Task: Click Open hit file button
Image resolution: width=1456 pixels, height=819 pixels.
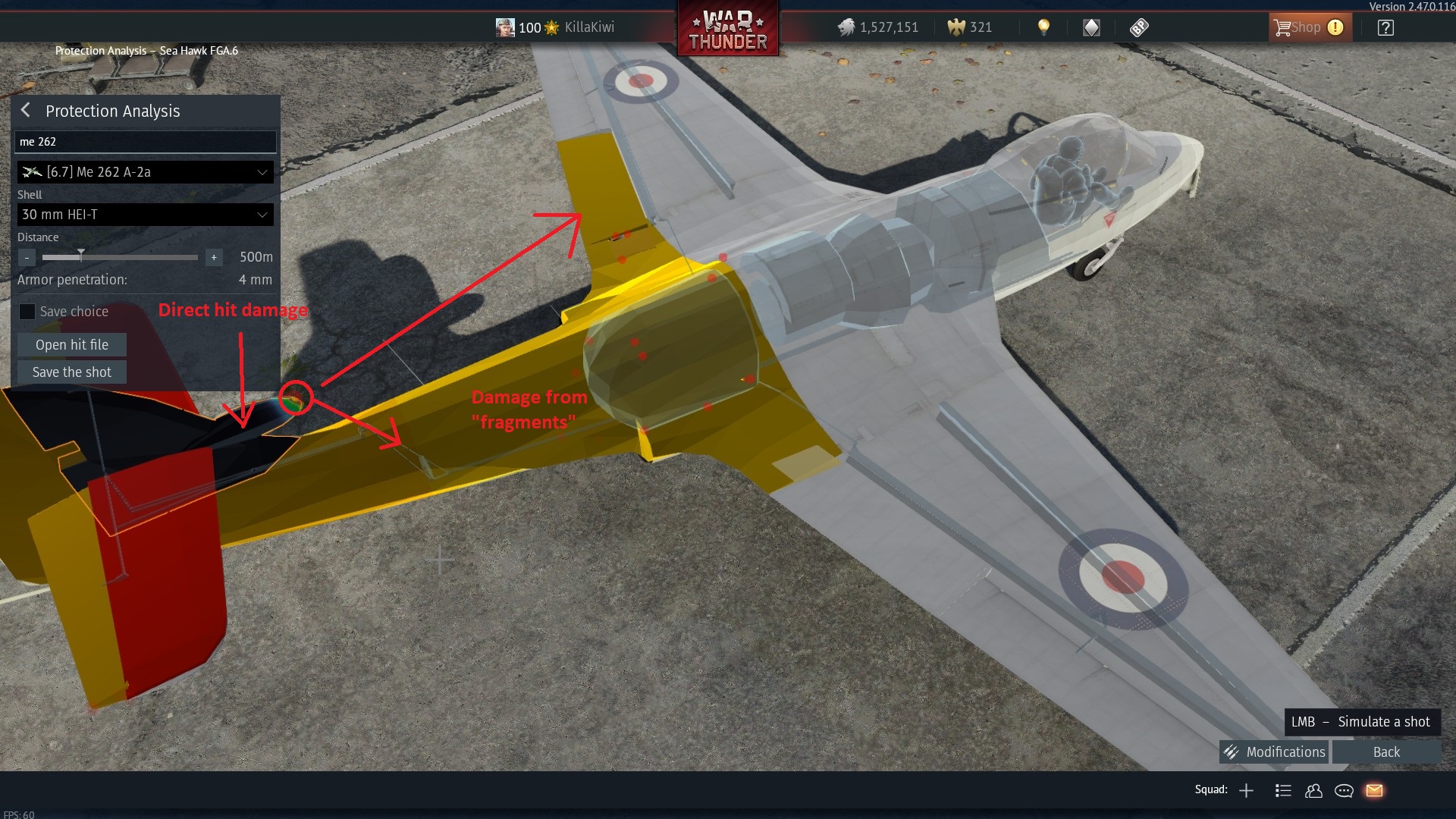Action: (x=72, y=345)
